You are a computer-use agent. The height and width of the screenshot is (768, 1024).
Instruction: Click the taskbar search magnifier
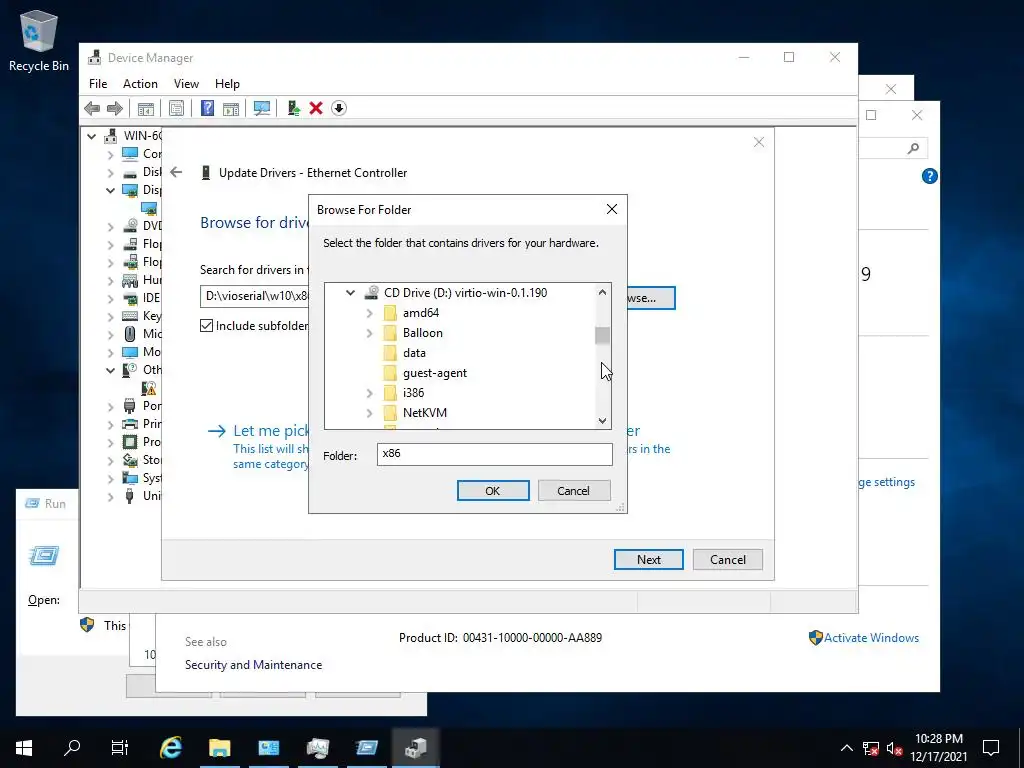point(72,747)
